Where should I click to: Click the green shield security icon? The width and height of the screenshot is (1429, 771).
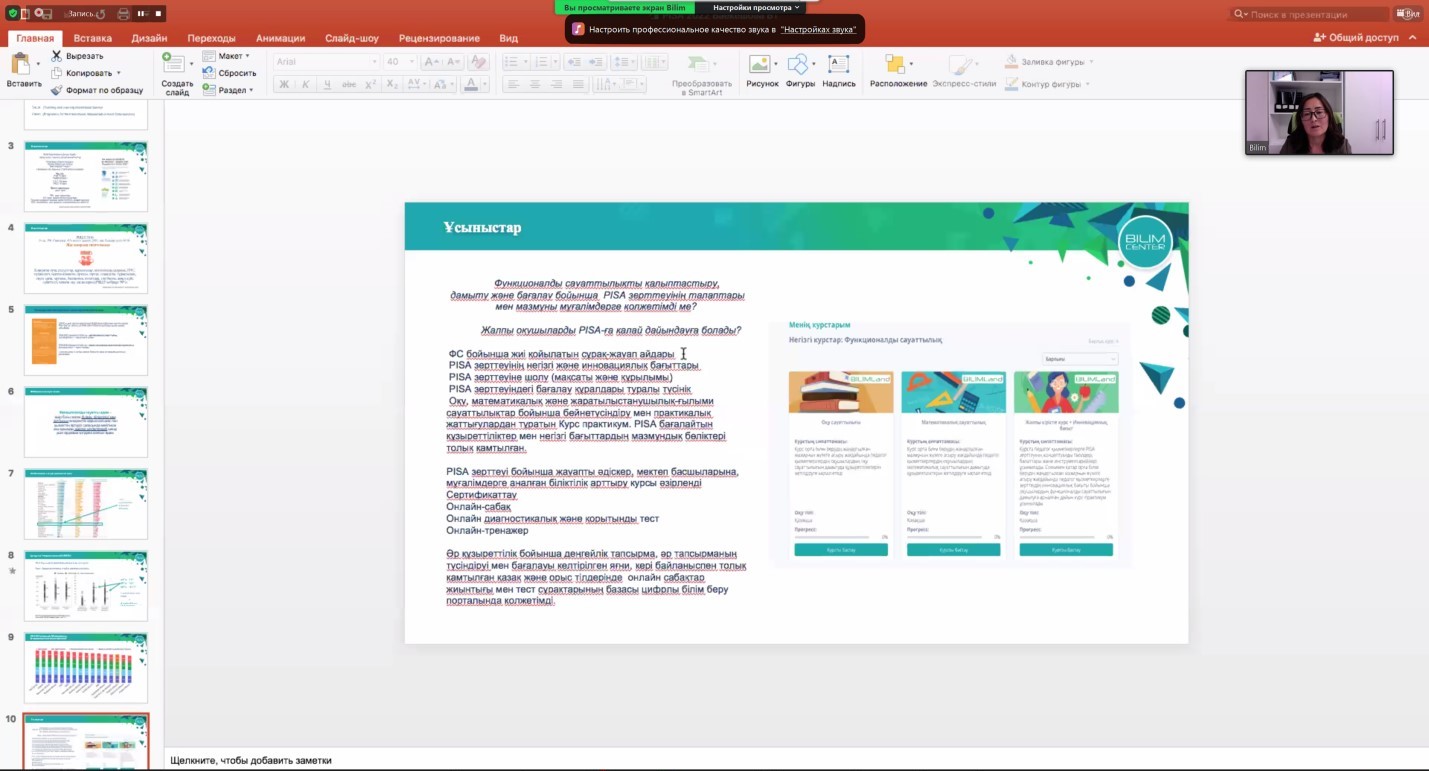click(13, 14)
